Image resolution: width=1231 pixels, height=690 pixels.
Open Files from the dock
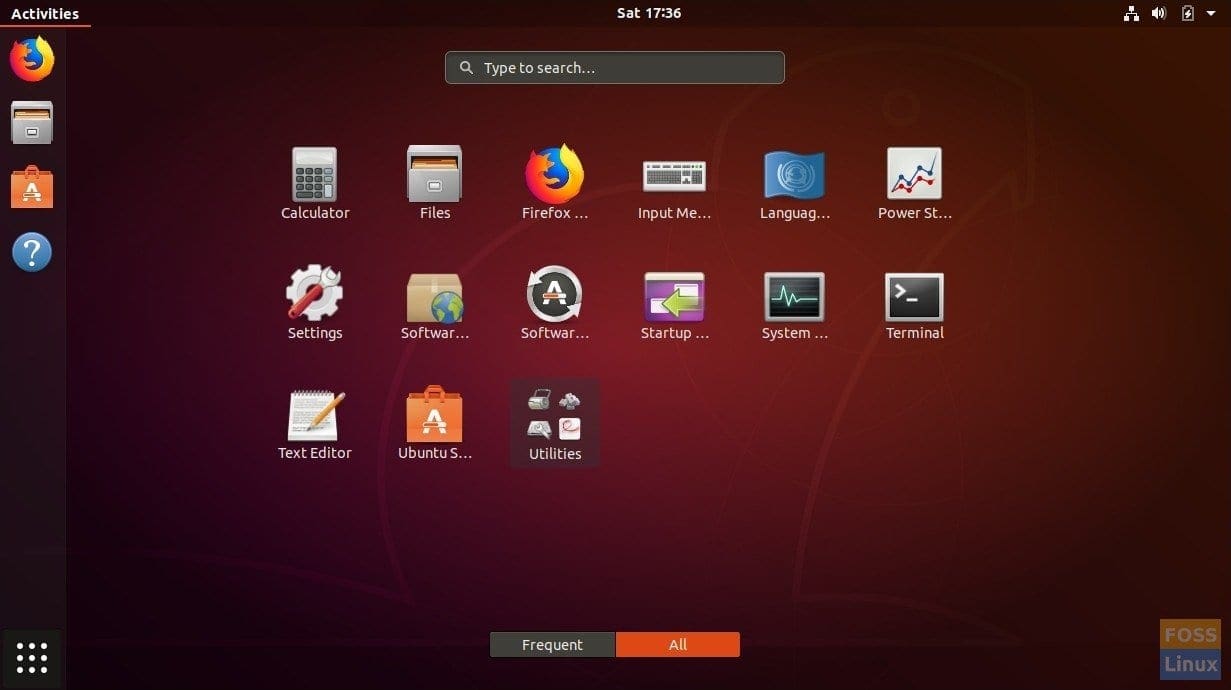[32, 123]
